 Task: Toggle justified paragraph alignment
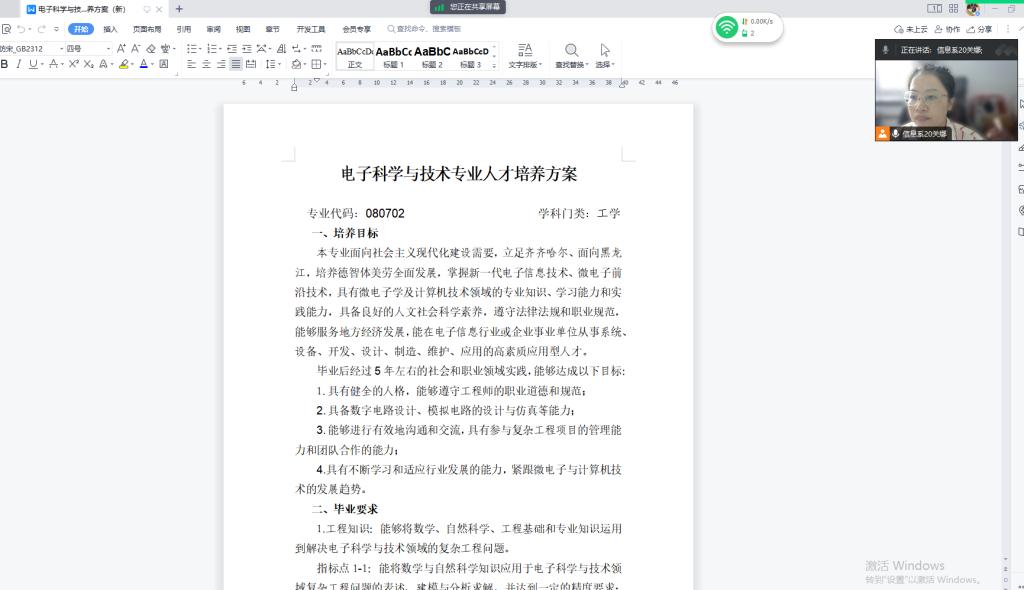click(236, 64)
